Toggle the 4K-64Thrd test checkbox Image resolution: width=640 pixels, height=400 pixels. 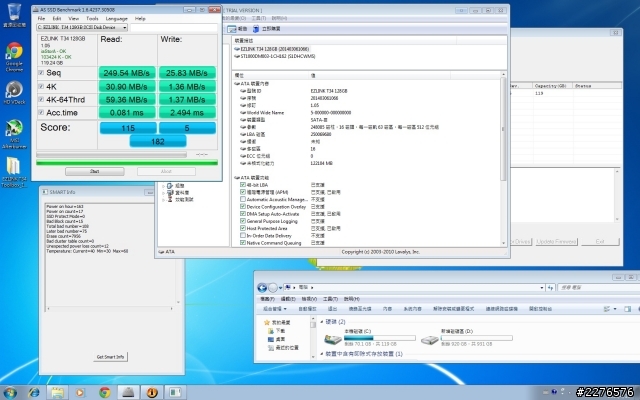[41, 99]
